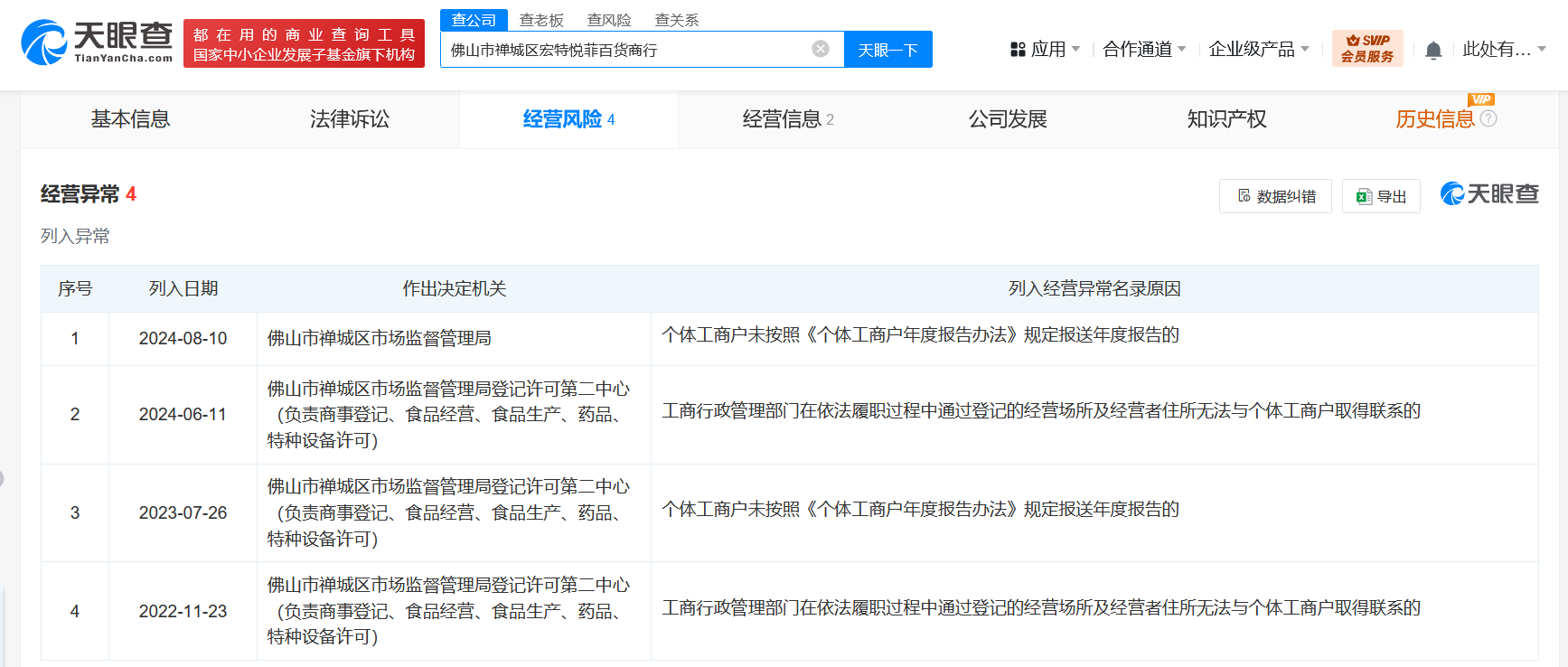This screenshot has height=667, width=1568.
Task: Switch to 基本信息 tab
Action: point(130,119)
